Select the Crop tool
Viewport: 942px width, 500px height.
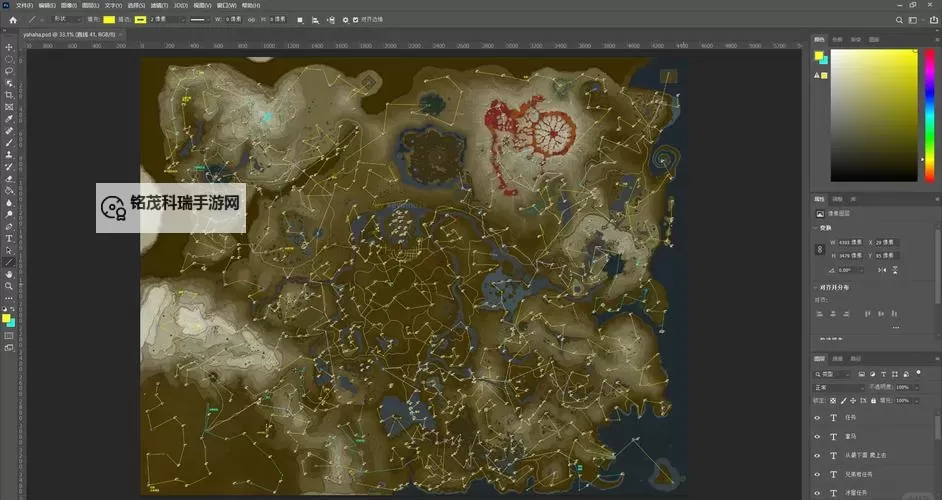9,95
